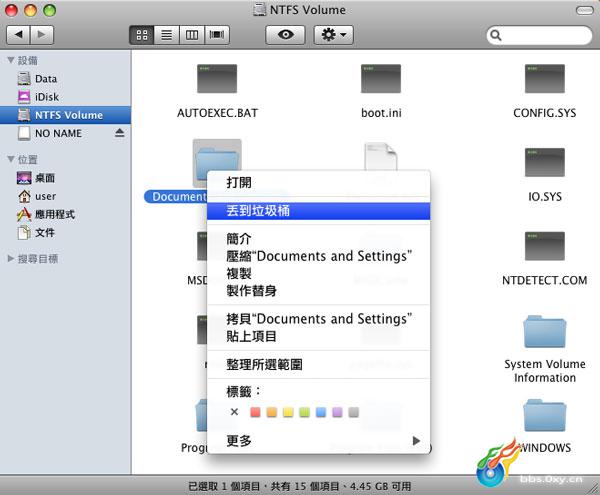
Task: Apply the orange label color
Action: pos(272,412)
